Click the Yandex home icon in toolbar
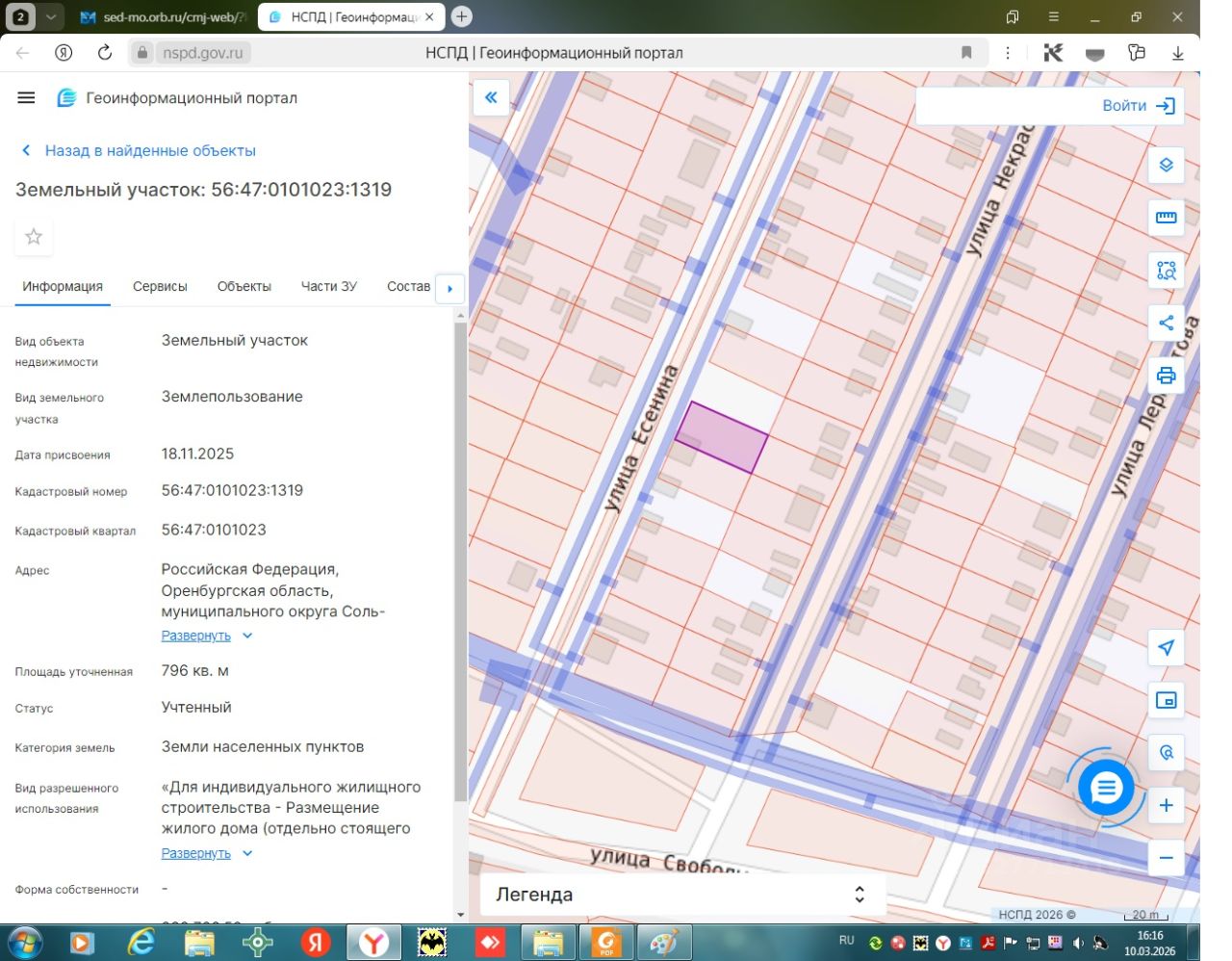The width and height of the screenshot is (1232, 961). pyautogui.click(x=64, y=53)
